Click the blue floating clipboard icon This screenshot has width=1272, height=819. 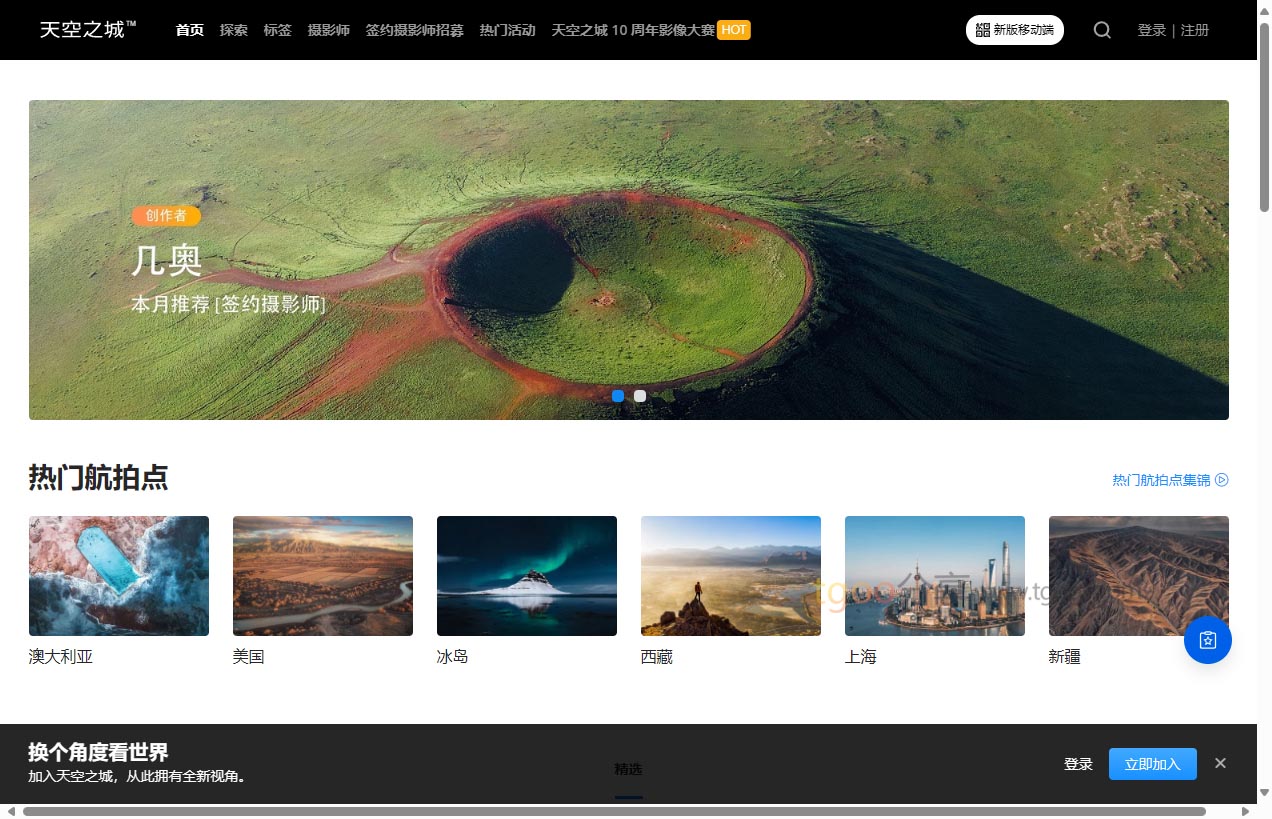tap(1207, 640)
